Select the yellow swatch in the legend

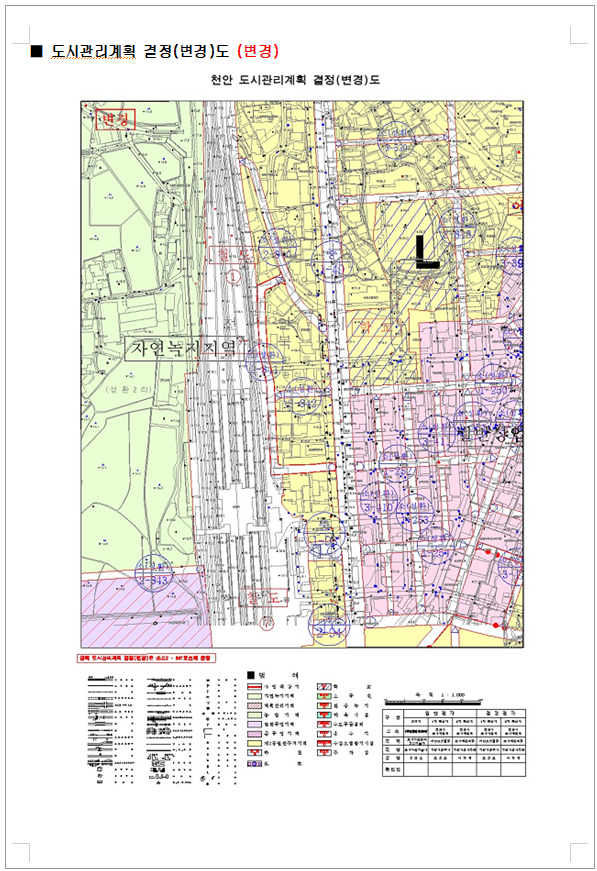click(254, 743)
